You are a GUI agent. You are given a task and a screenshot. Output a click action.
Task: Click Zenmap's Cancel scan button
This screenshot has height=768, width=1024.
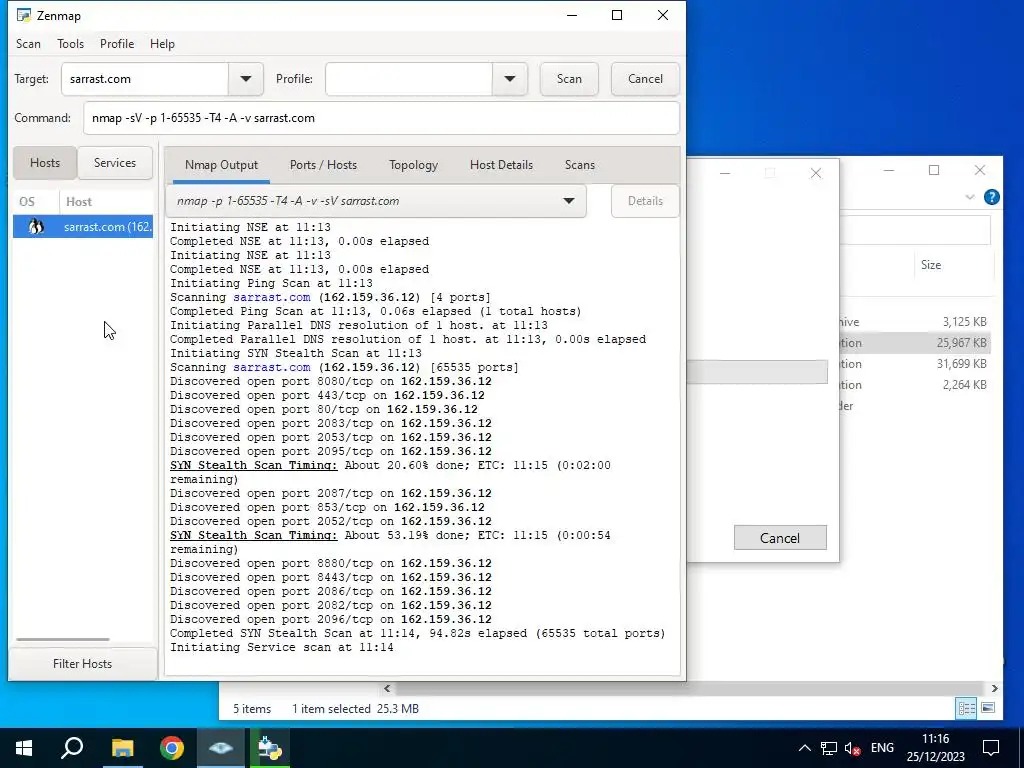pos(645,79)
